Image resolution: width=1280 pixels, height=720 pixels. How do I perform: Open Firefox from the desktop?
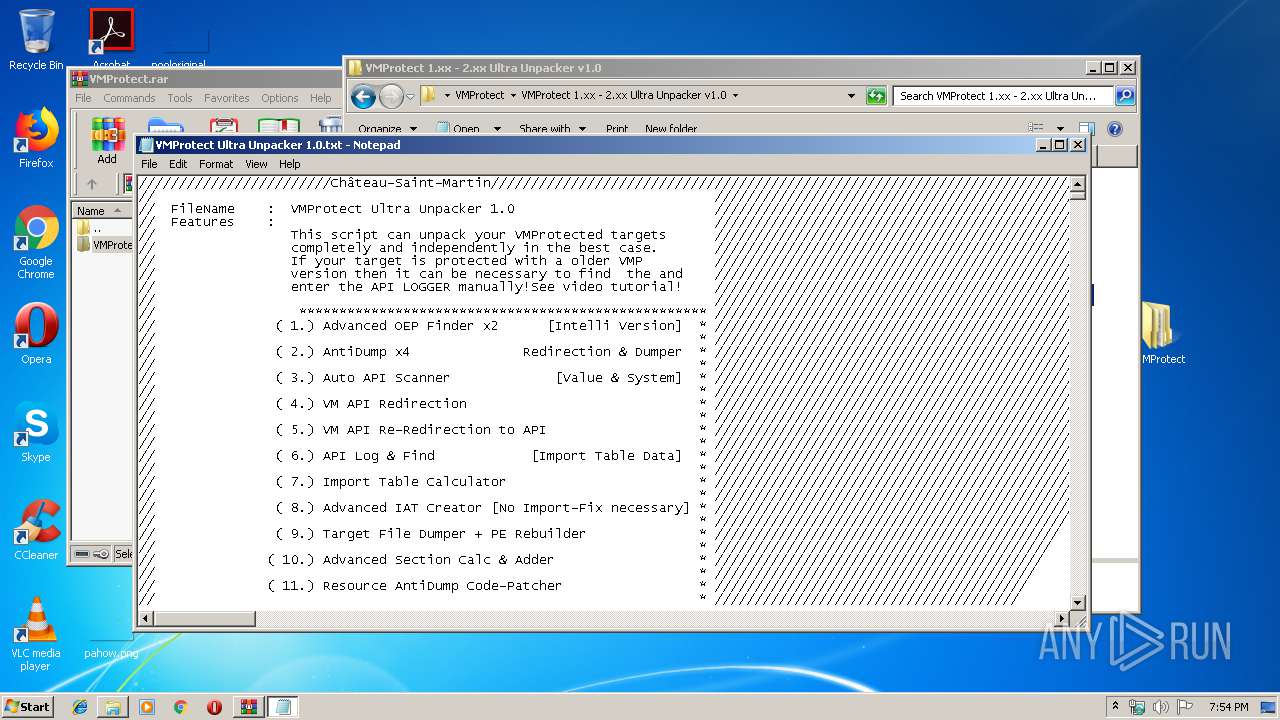tap(36, 138)
